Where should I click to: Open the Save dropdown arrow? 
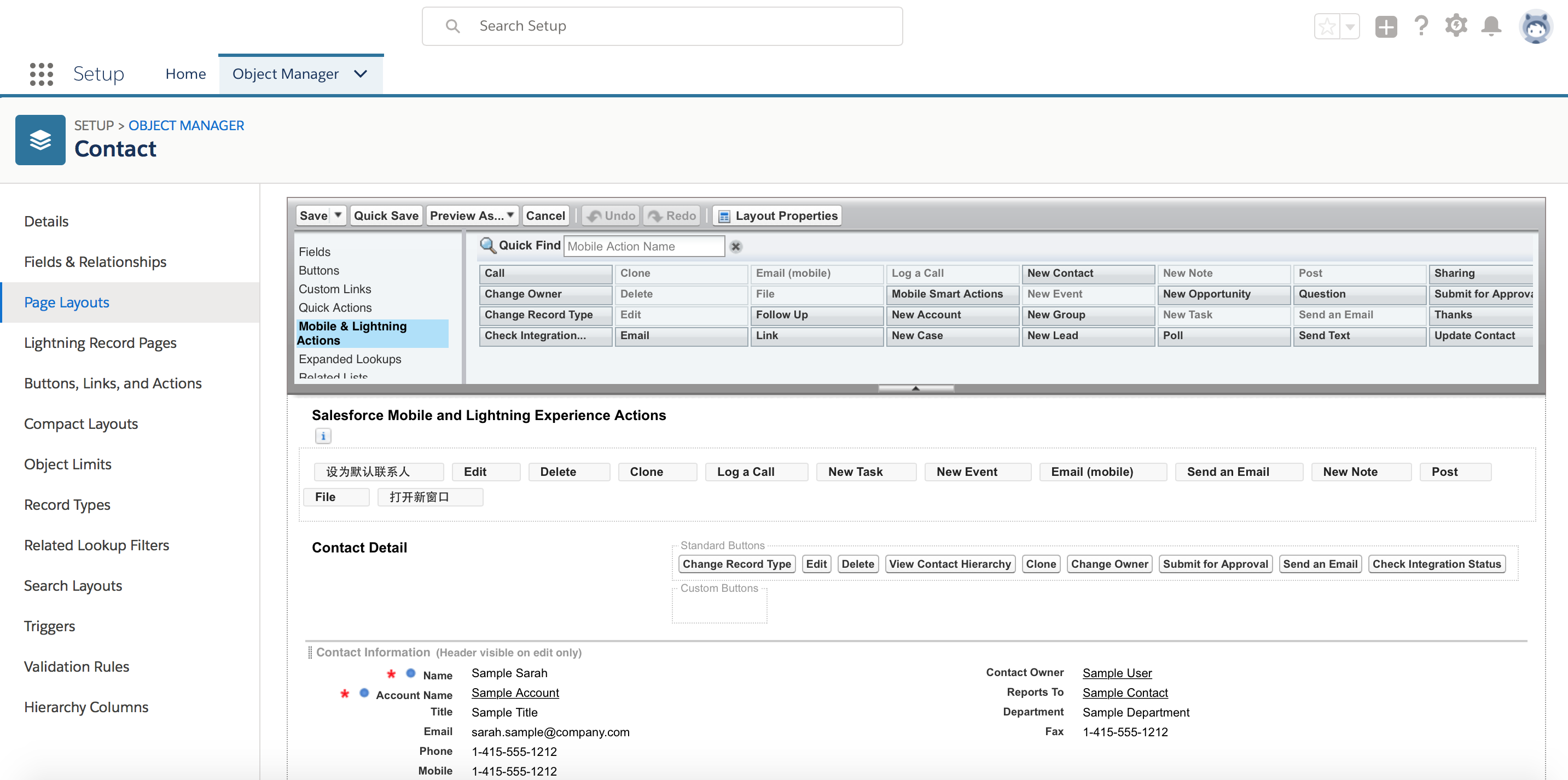[338, 216]
